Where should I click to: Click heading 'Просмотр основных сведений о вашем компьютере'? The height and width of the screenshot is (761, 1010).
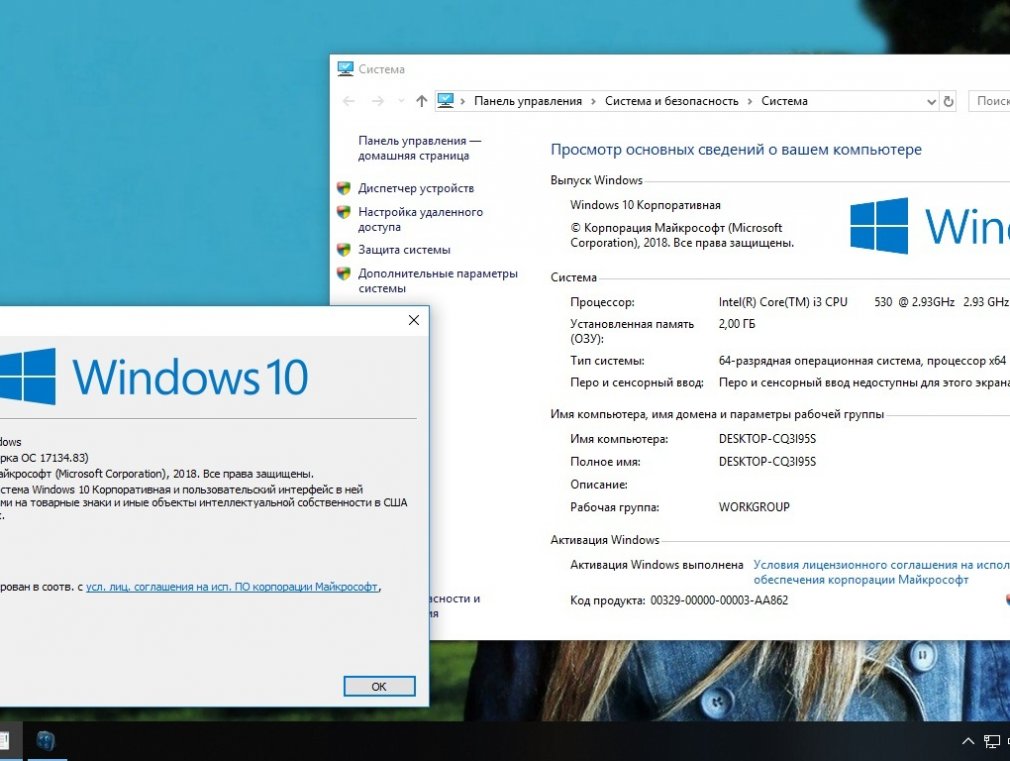[x=736, y=149]
